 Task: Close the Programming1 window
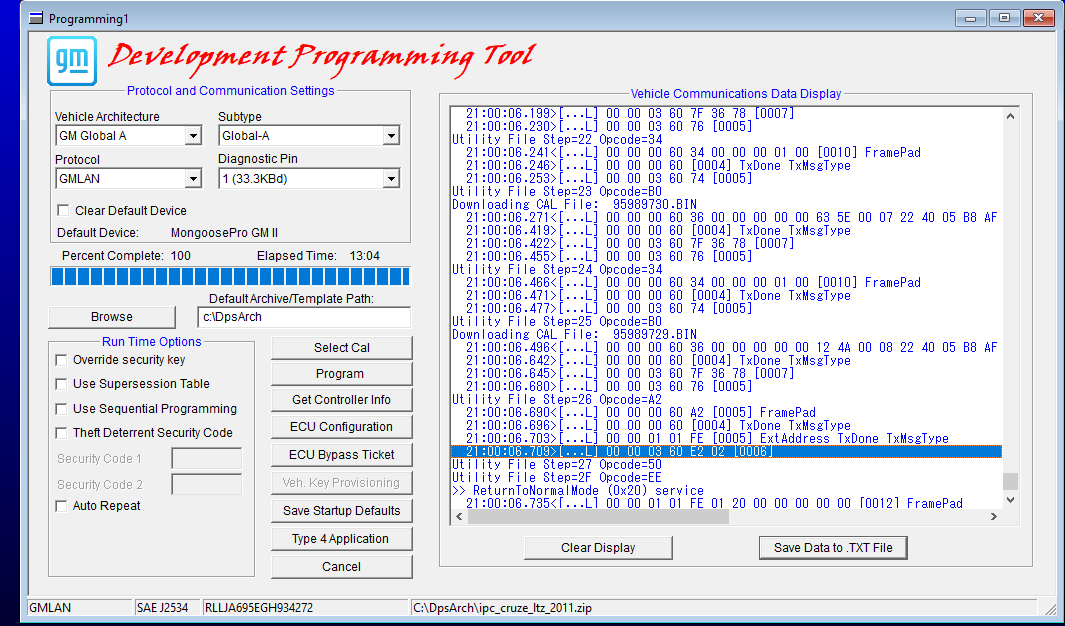(1039, 18)
